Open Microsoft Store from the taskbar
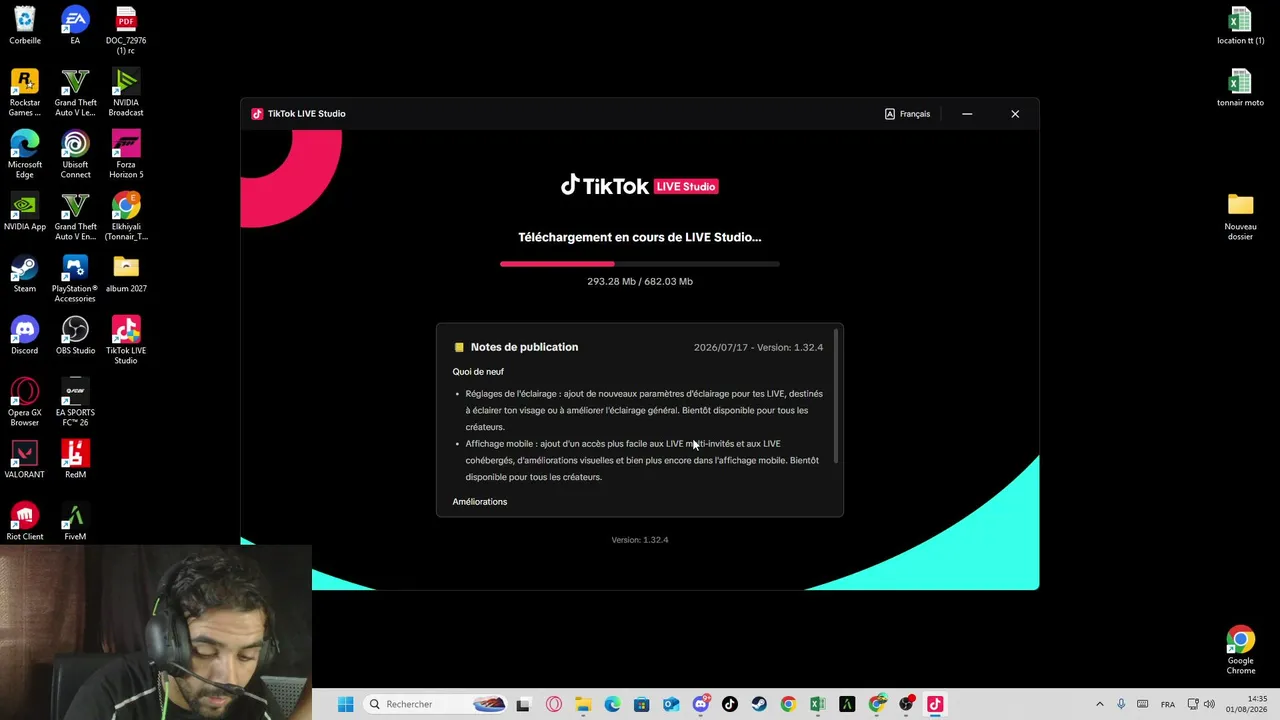Viewport: 1280px width, 720px height. 642,704
